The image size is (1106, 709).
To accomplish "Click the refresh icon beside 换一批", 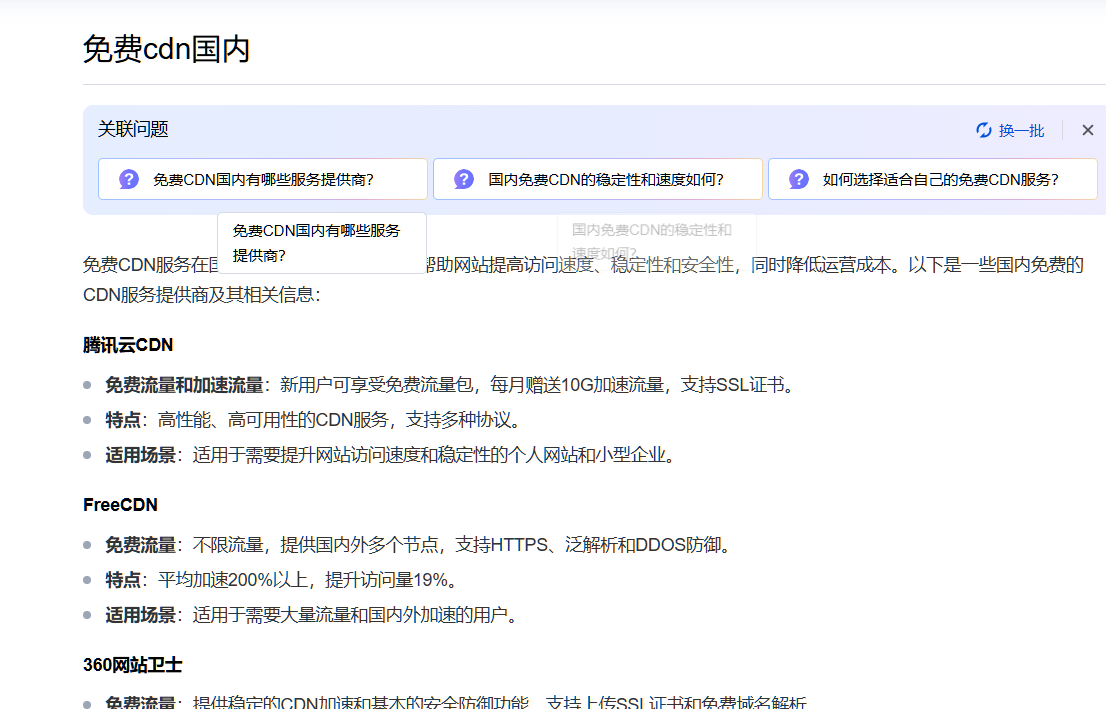I will (983, 131).
